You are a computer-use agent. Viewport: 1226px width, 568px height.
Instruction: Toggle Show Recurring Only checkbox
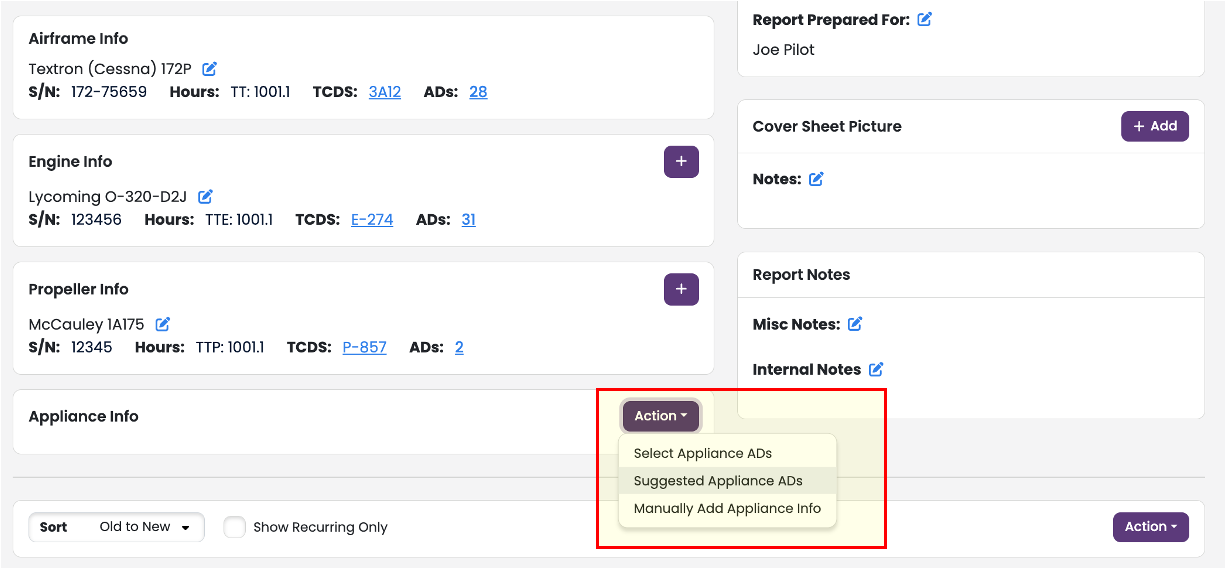point(235,527)
